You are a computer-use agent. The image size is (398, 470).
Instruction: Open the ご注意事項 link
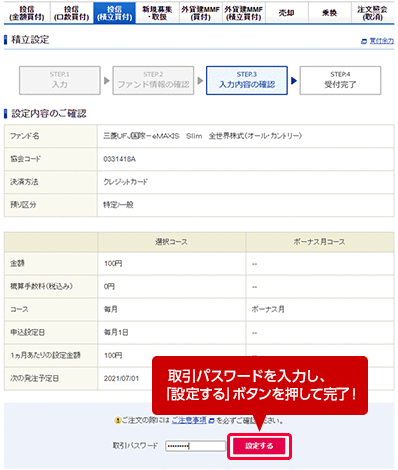[189, 420]
